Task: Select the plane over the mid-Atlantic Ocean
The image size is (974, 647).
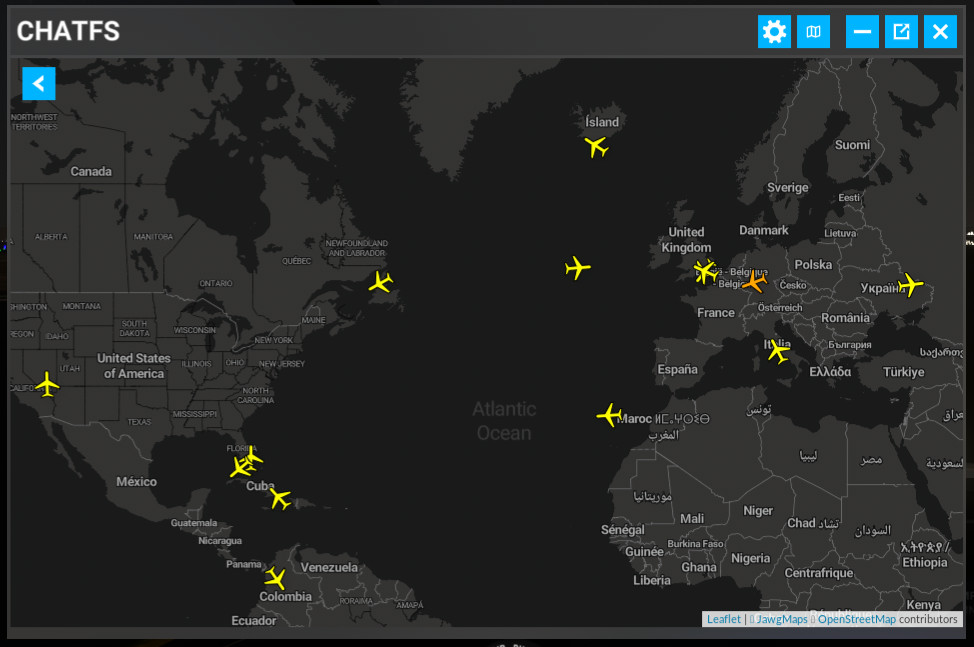Action: tap(577, 269)
